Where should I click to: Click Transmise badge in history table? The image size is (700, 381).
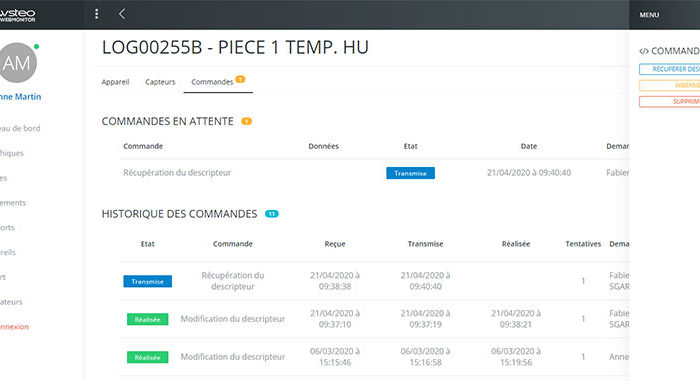click(147, 281)
